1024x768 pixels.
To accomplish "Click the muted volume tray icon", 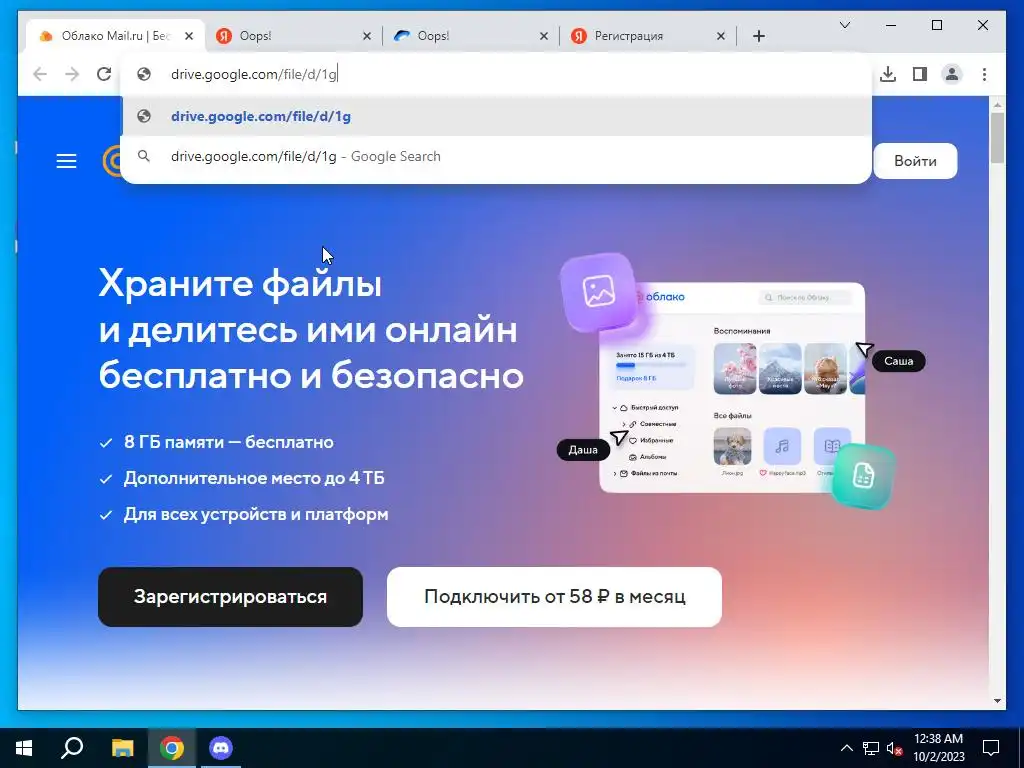I will [895, 748].
